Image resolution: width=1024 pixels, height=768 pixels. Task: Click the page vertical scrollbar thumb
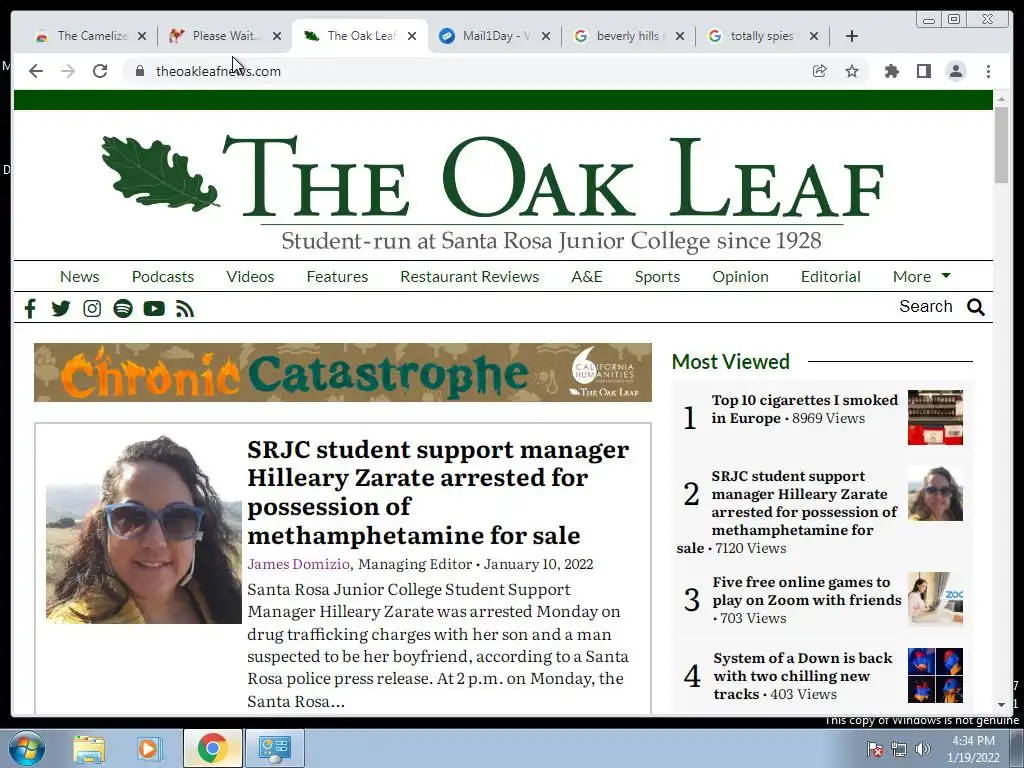[1001, 144]
